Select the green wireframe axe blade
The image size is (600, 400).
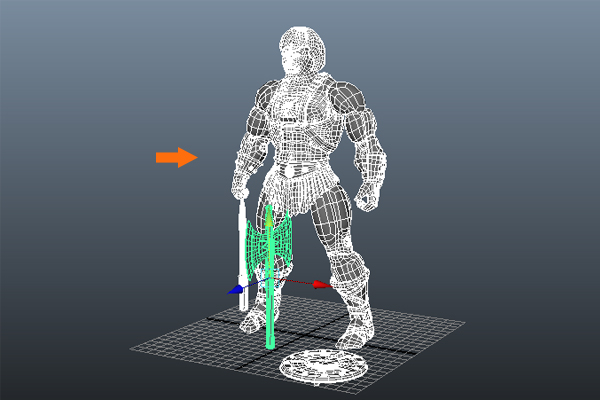[268, 245]
